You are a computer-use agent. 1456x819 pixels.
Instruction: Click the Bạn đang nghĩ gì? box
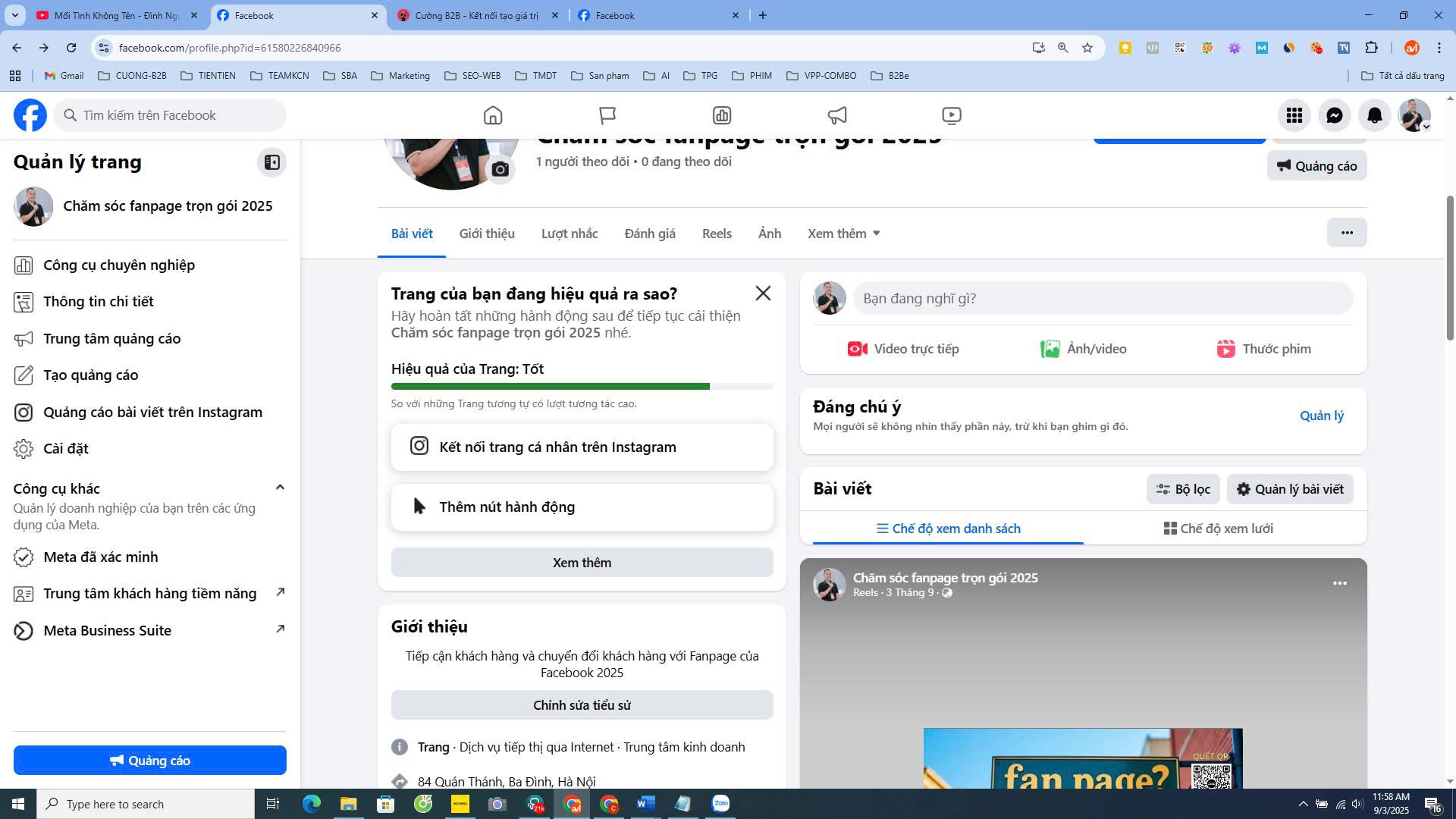(1103, 298)
